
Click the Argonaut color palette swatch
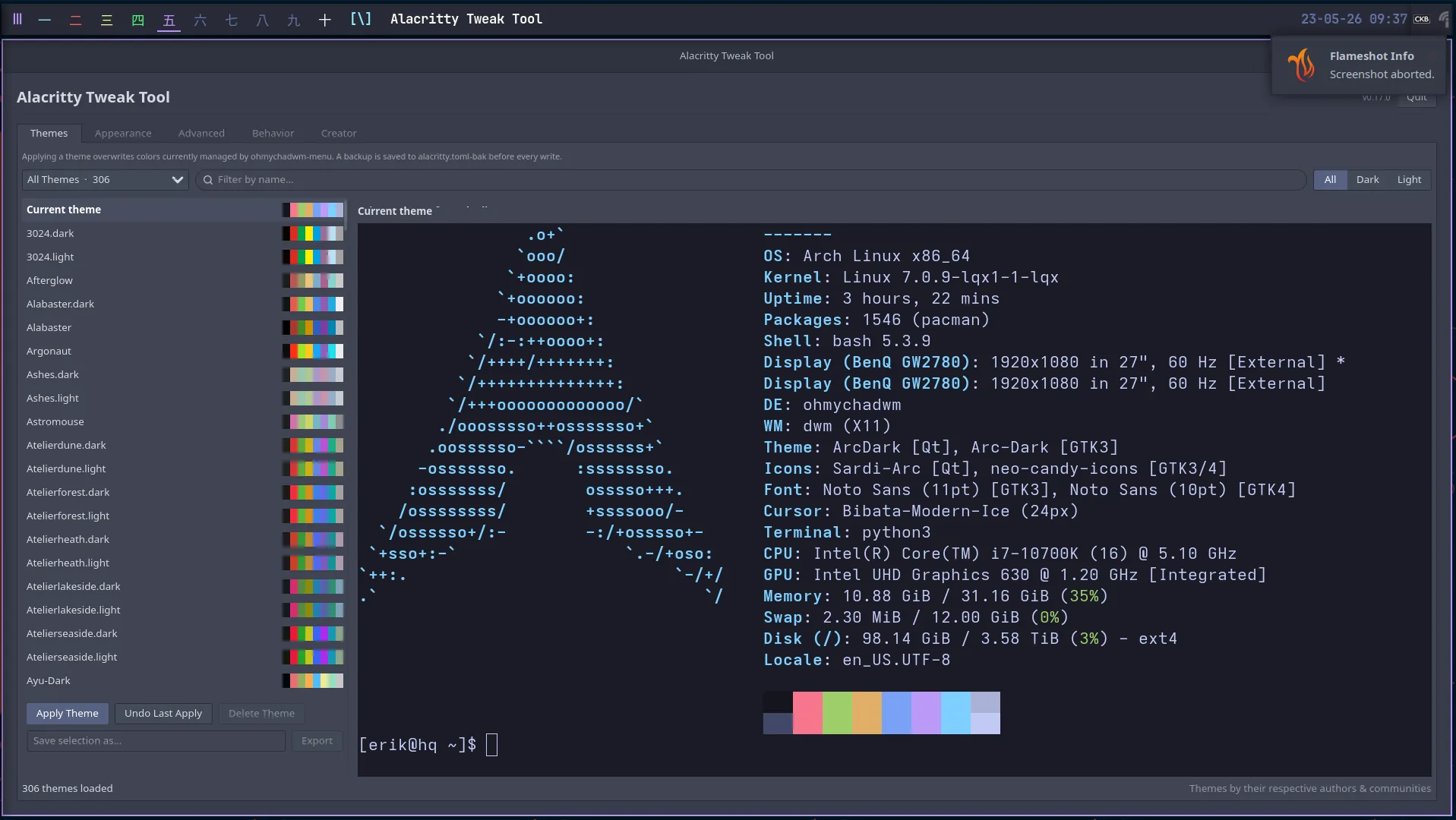313,351
